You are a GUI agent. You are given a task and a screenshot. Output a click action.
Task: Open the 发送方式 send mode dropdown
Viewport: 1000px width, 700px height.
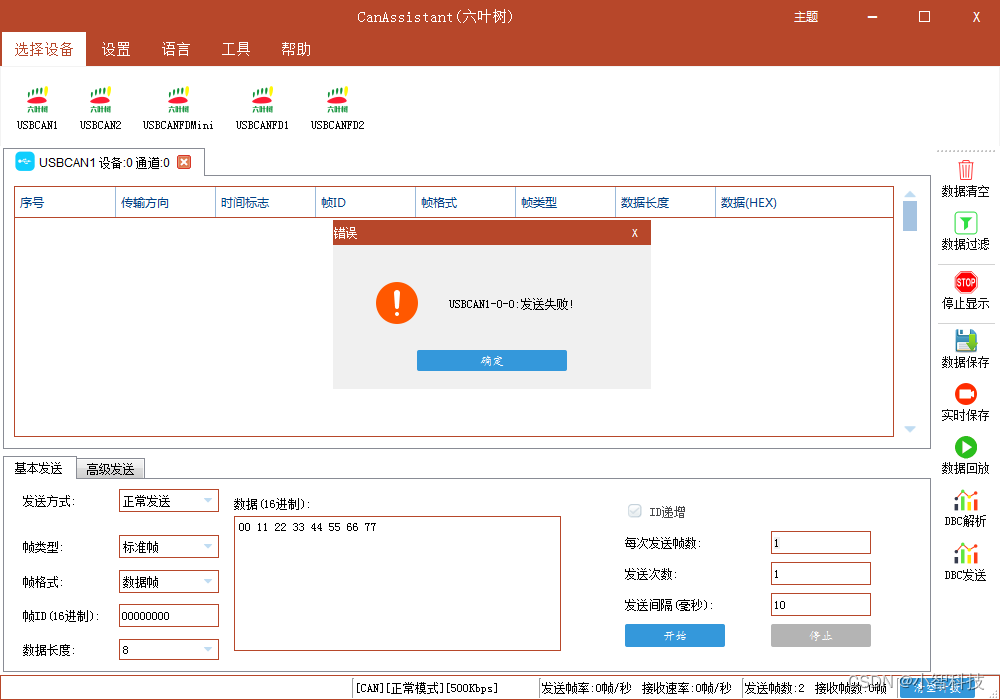point(168,500)
